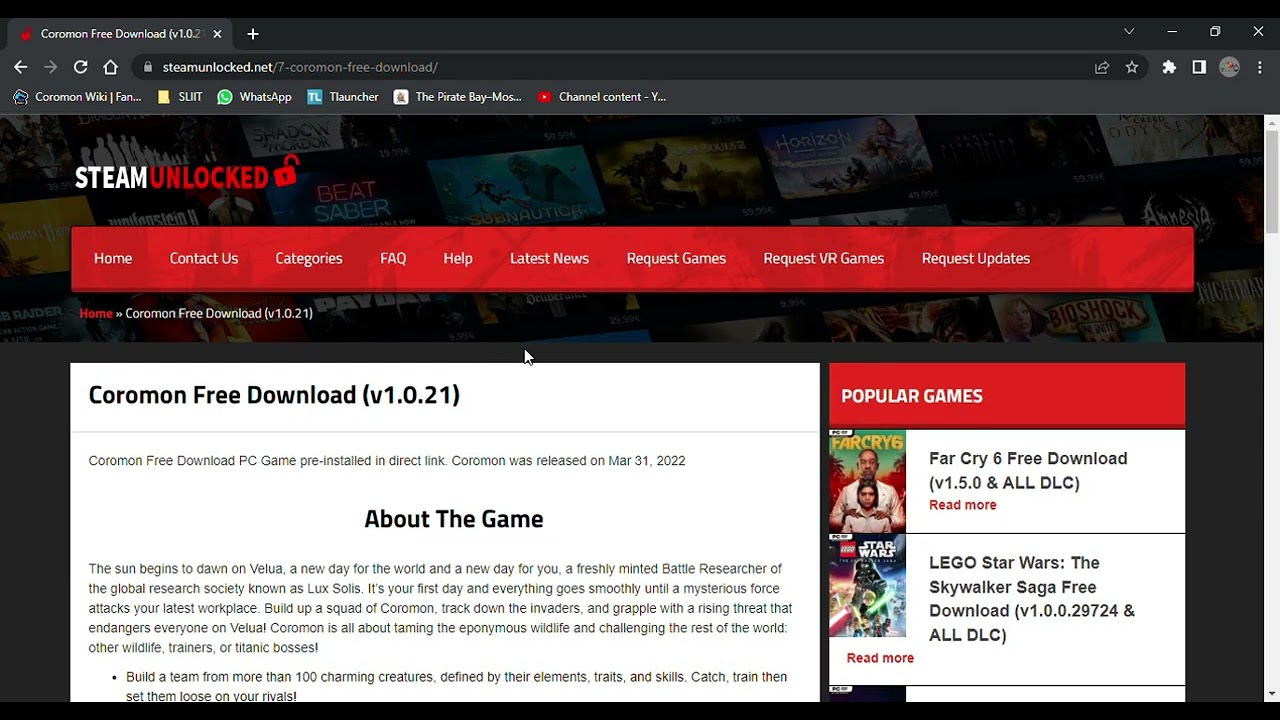Open the Request Games page
This screenshot has height=720, width=1280.
676,258
